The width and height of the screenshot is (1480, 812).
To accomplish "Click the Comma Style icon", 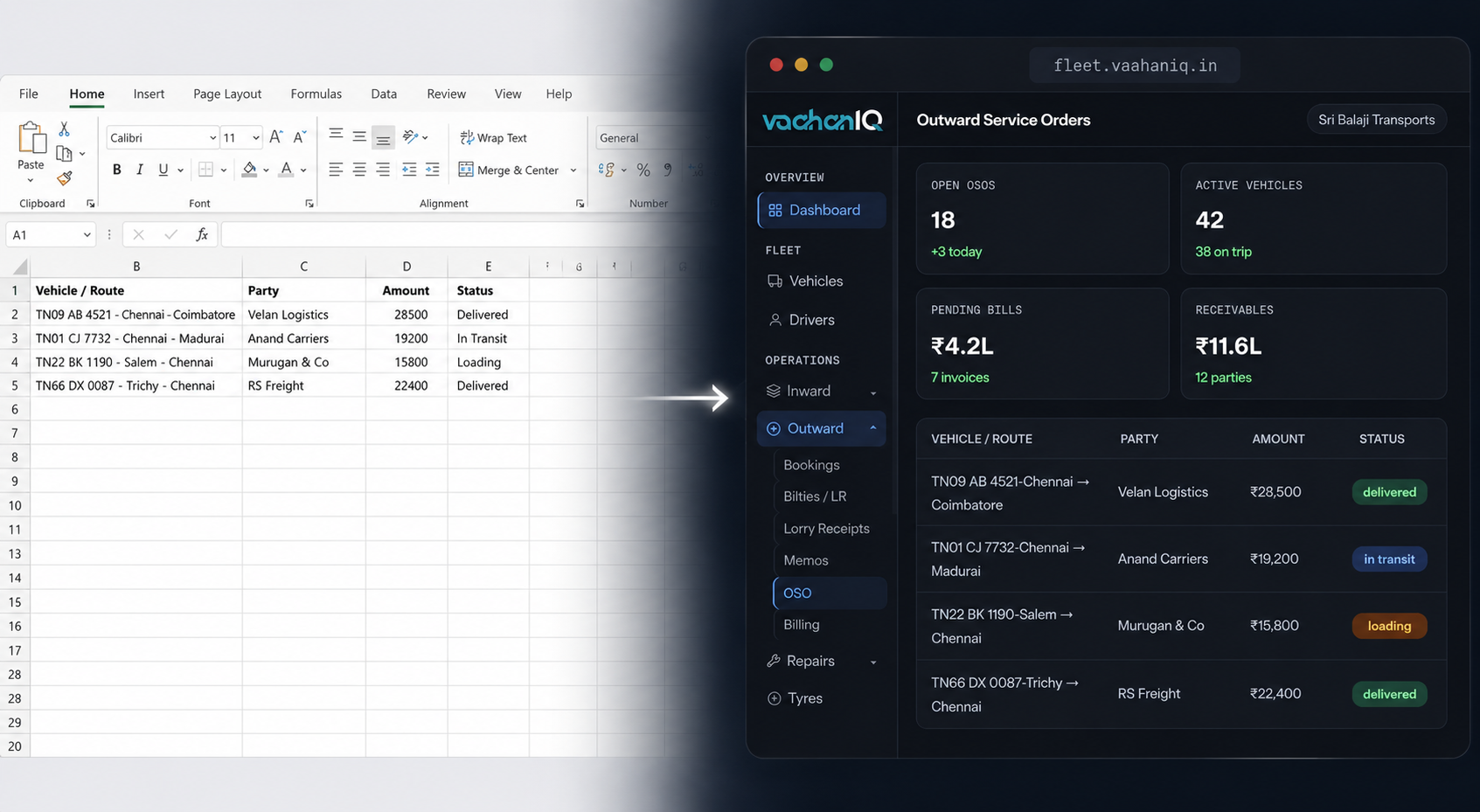I will (x=668, y=170).
